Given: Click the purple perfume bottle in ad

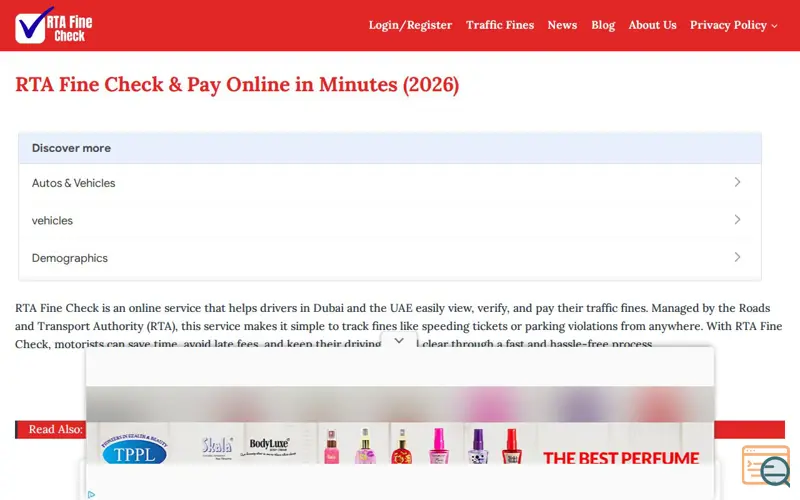Looking at the screenshot, I should [478, 446].
